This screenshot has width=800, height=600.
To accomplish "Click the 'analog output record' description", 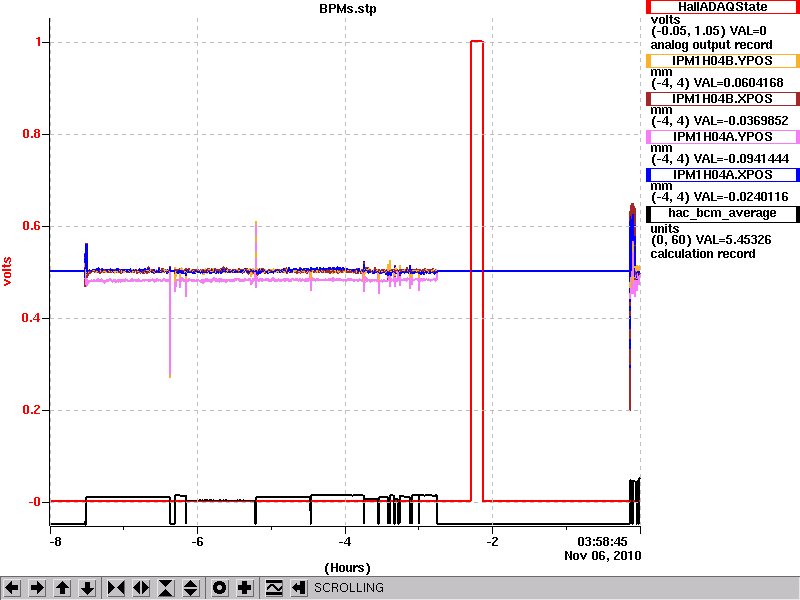I will pos(711,45).
